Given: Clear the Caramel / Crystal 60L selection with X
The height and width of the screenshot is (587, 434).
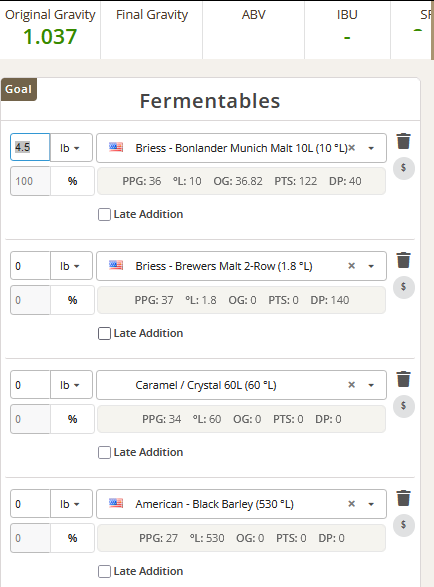Looking at the screenshot, I should pos(351,385).
